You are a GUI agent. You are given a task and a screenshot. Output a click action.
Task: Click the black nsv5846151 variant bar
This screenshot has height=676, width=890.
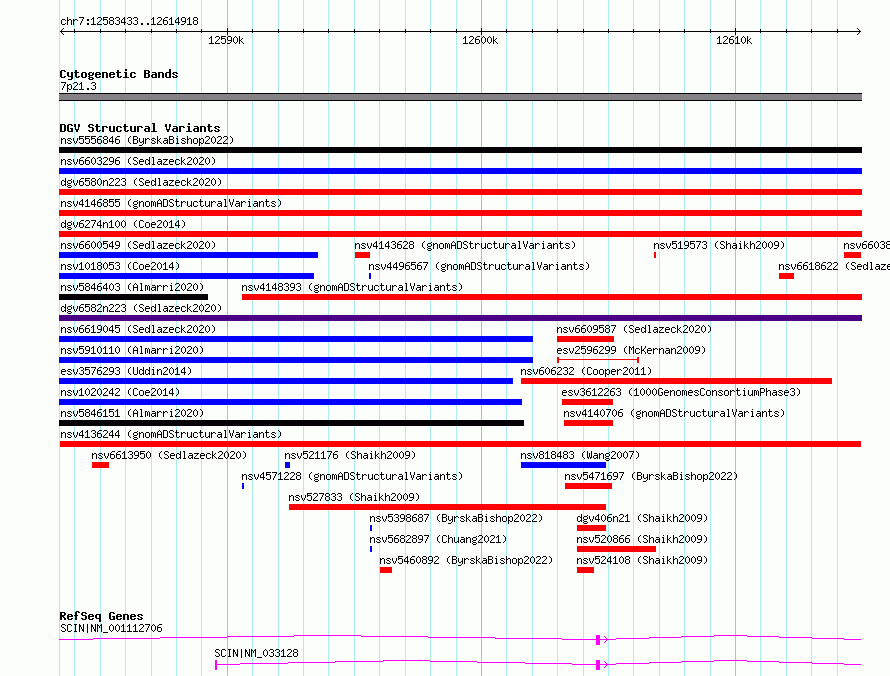point(291,423)
